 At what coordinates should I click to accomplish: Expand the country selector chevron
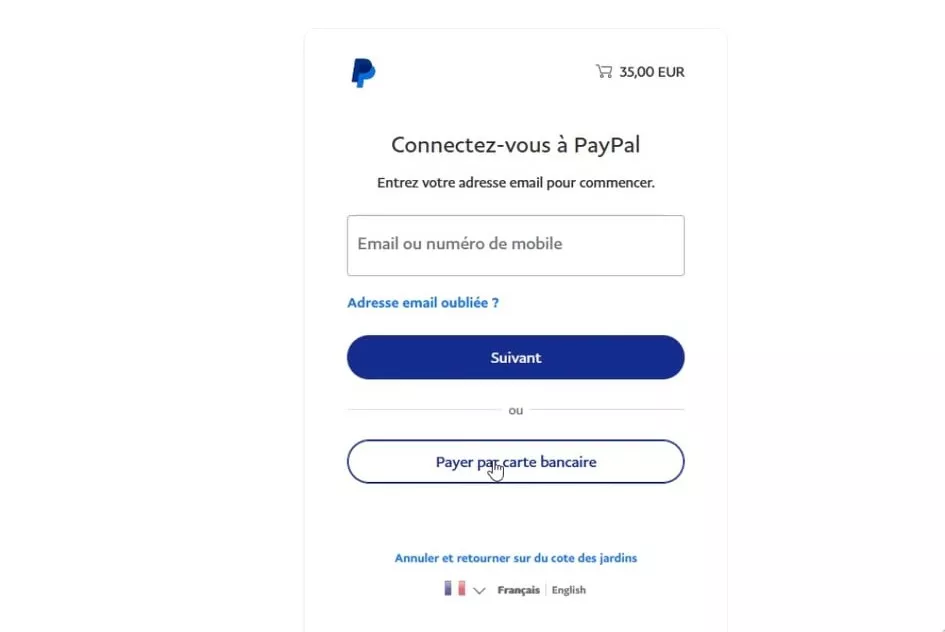[479, 590]
